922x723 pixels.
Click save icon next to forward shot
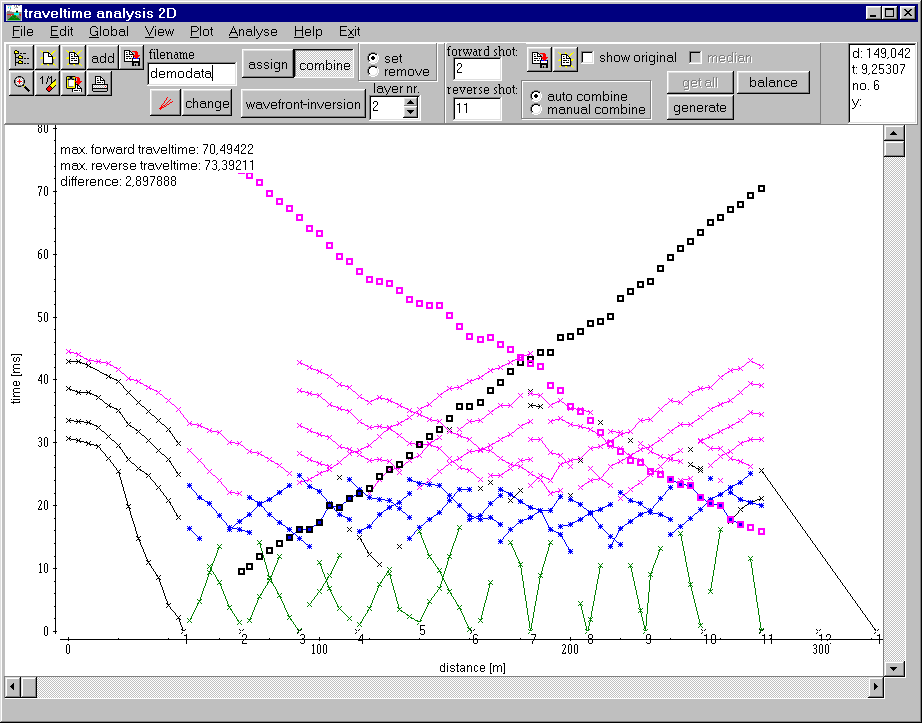pos(539,58)
